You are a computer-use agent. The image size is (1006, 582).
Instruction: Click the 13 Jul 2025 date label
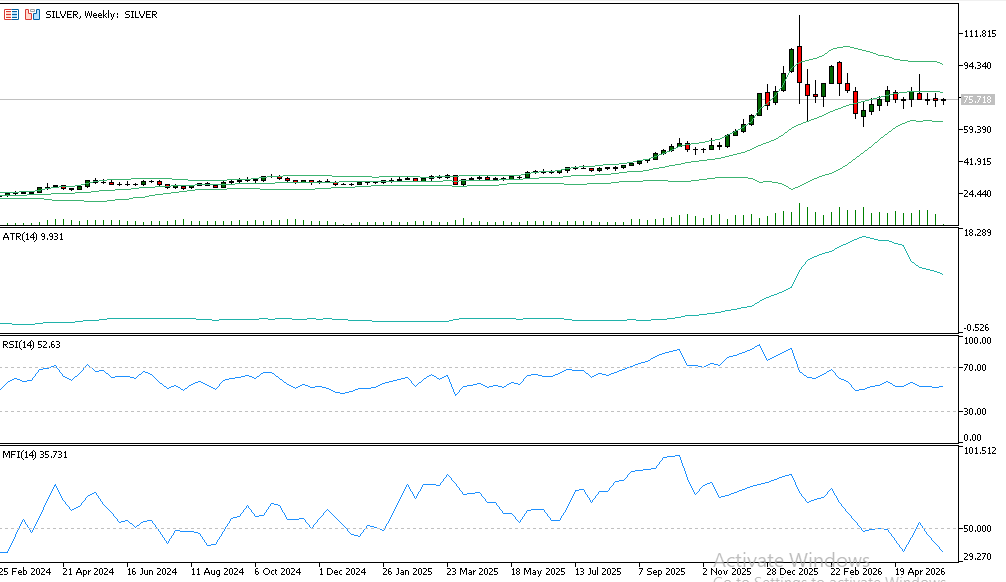[598, 571]
